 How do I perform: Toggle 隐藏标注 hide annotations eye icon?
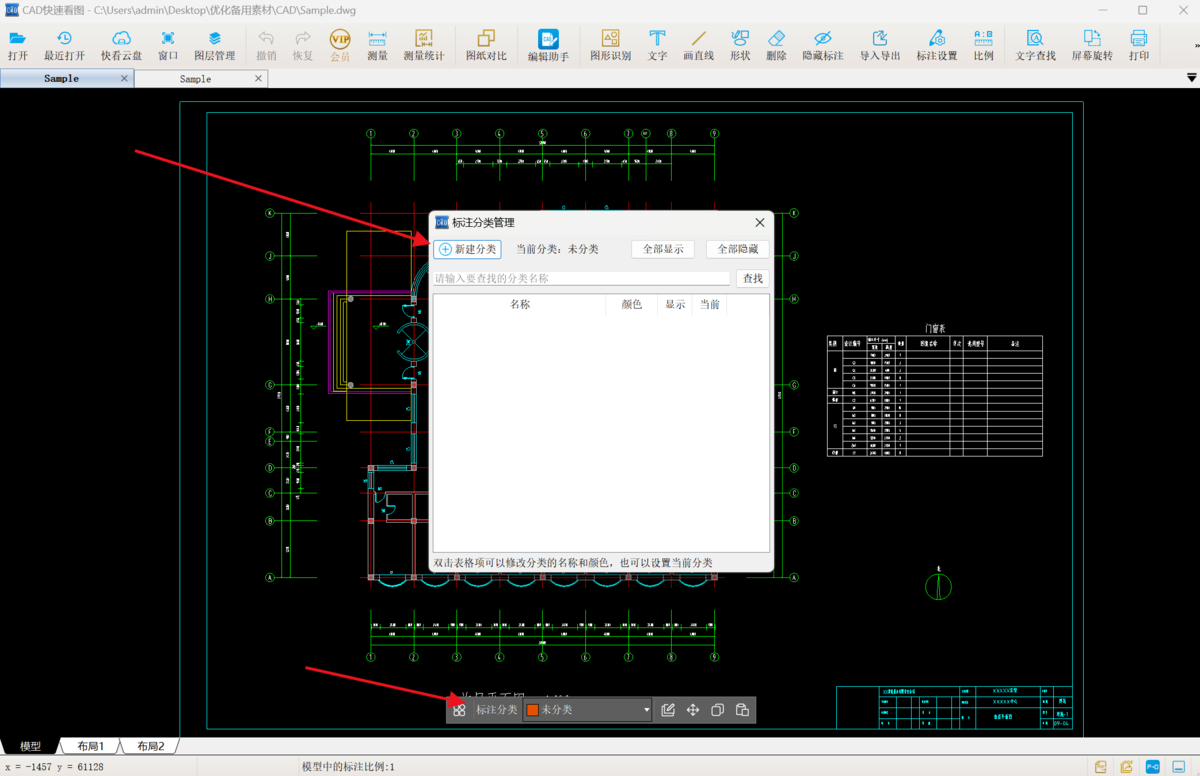(x=822, y=45)
